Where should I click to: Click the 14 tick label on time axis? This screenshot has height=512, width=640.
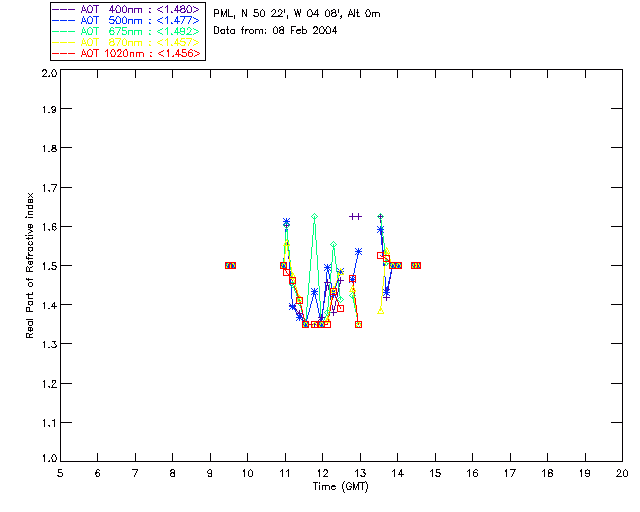pos(398,474)
